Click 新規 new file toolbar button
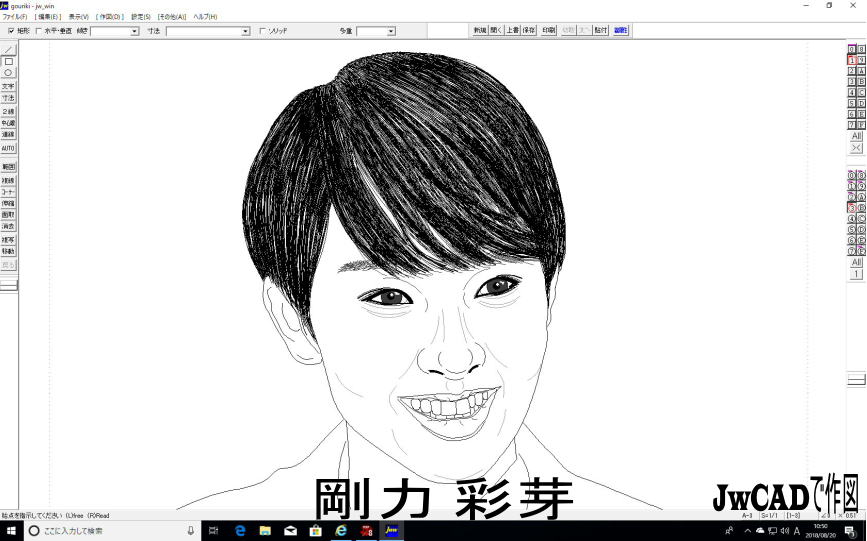 click(479, 30)
